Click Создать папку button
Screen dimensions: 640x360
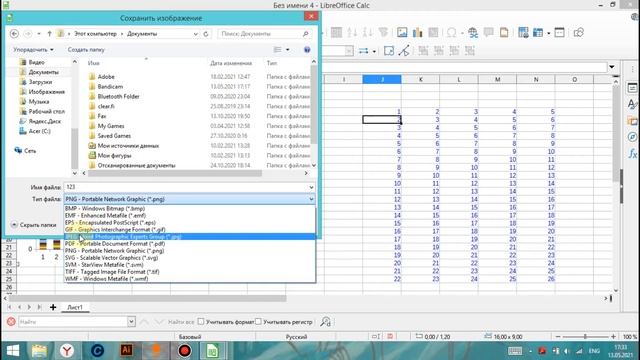point(86,49)
